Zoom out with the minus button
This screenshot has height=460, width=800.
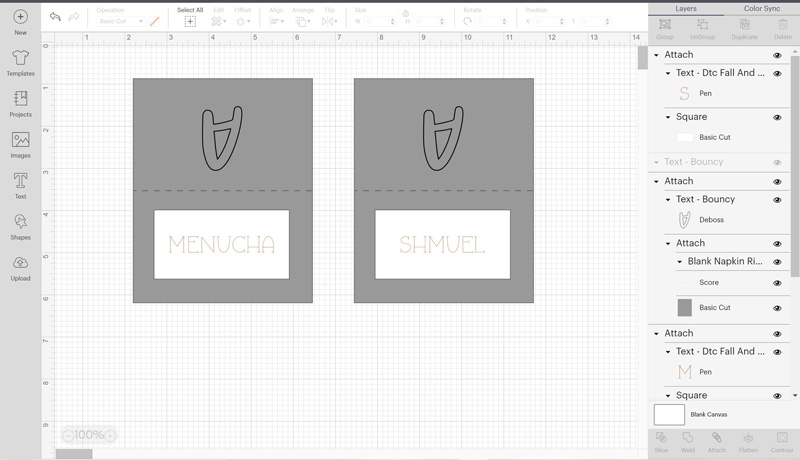click(x=68, y=436)
